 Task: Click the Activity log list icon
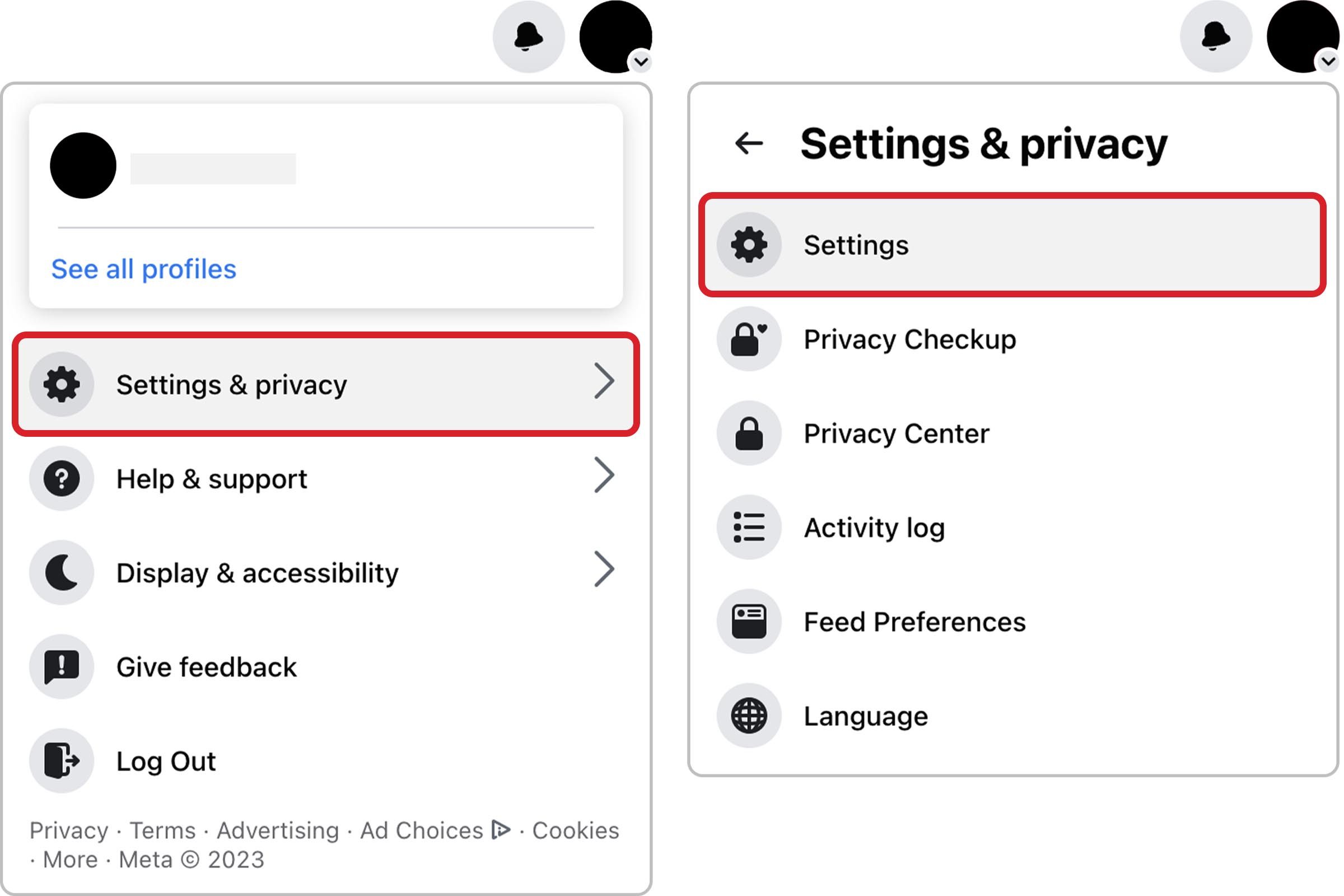[x=750, y=528]
